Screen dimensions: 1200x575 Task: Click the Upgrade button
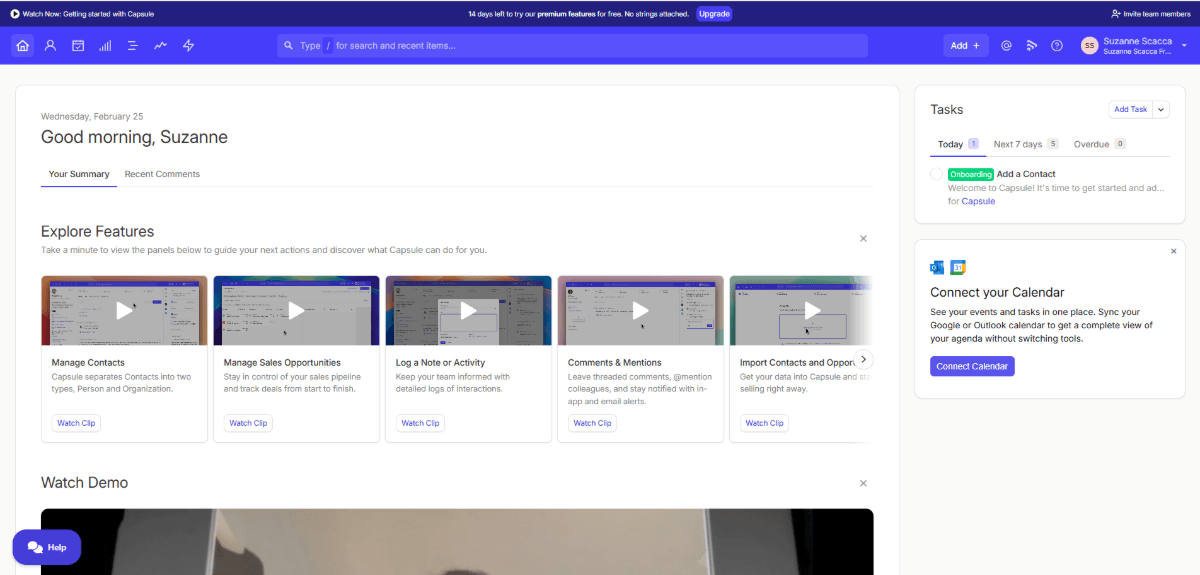pos(714,14)
